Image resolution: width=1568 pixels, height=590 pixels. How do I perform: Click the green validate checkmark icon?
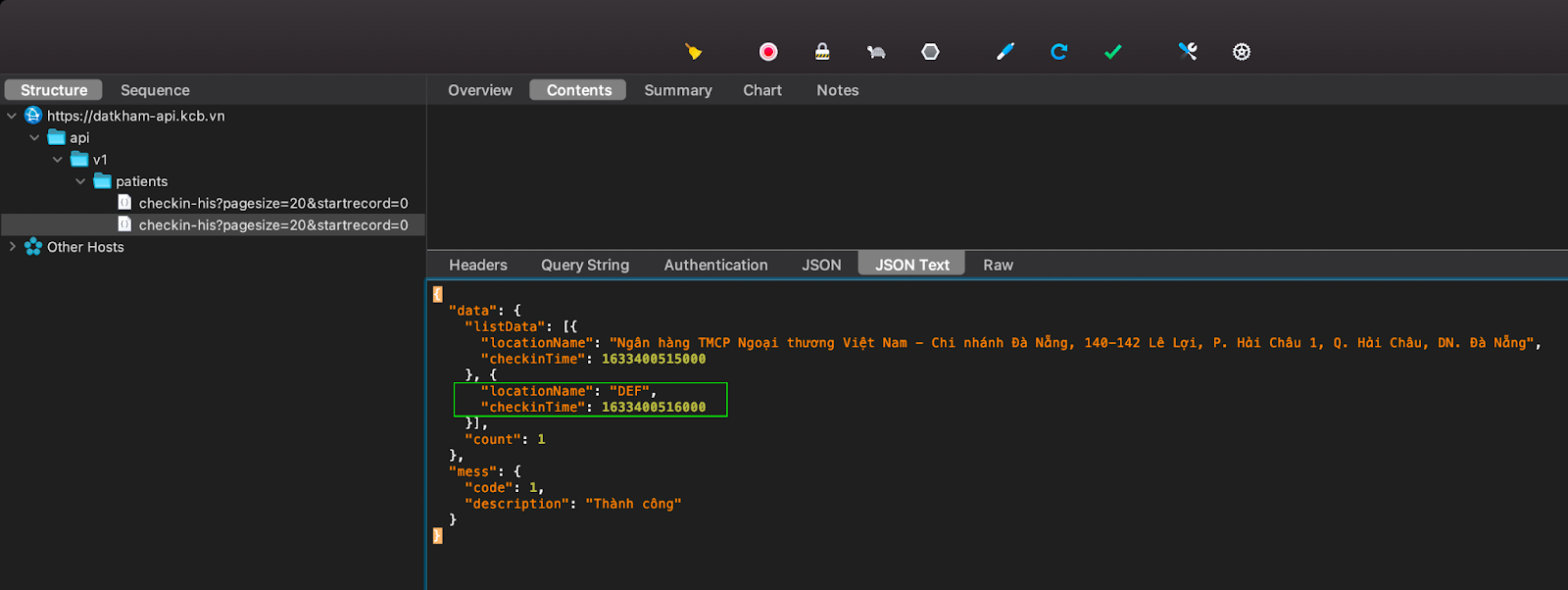coord(1112,52)
